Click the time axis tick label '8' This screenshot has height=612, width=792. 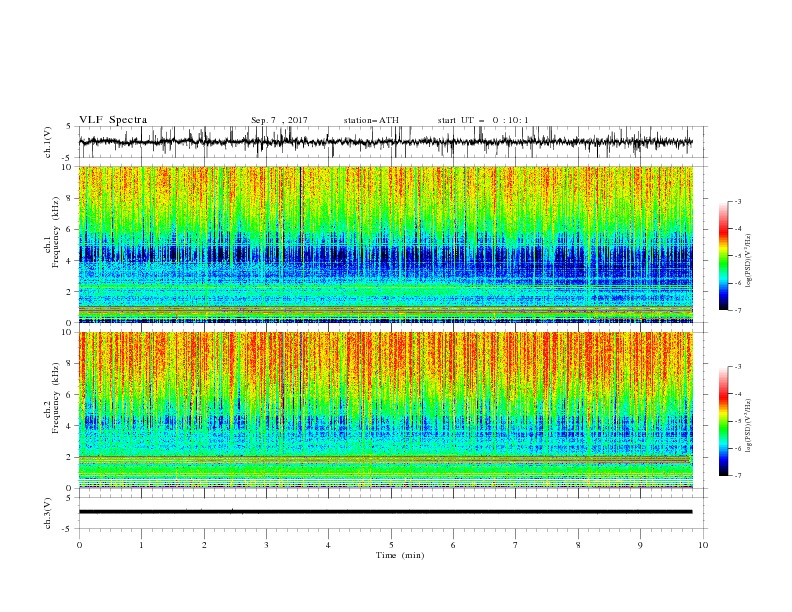pos(578,545)
